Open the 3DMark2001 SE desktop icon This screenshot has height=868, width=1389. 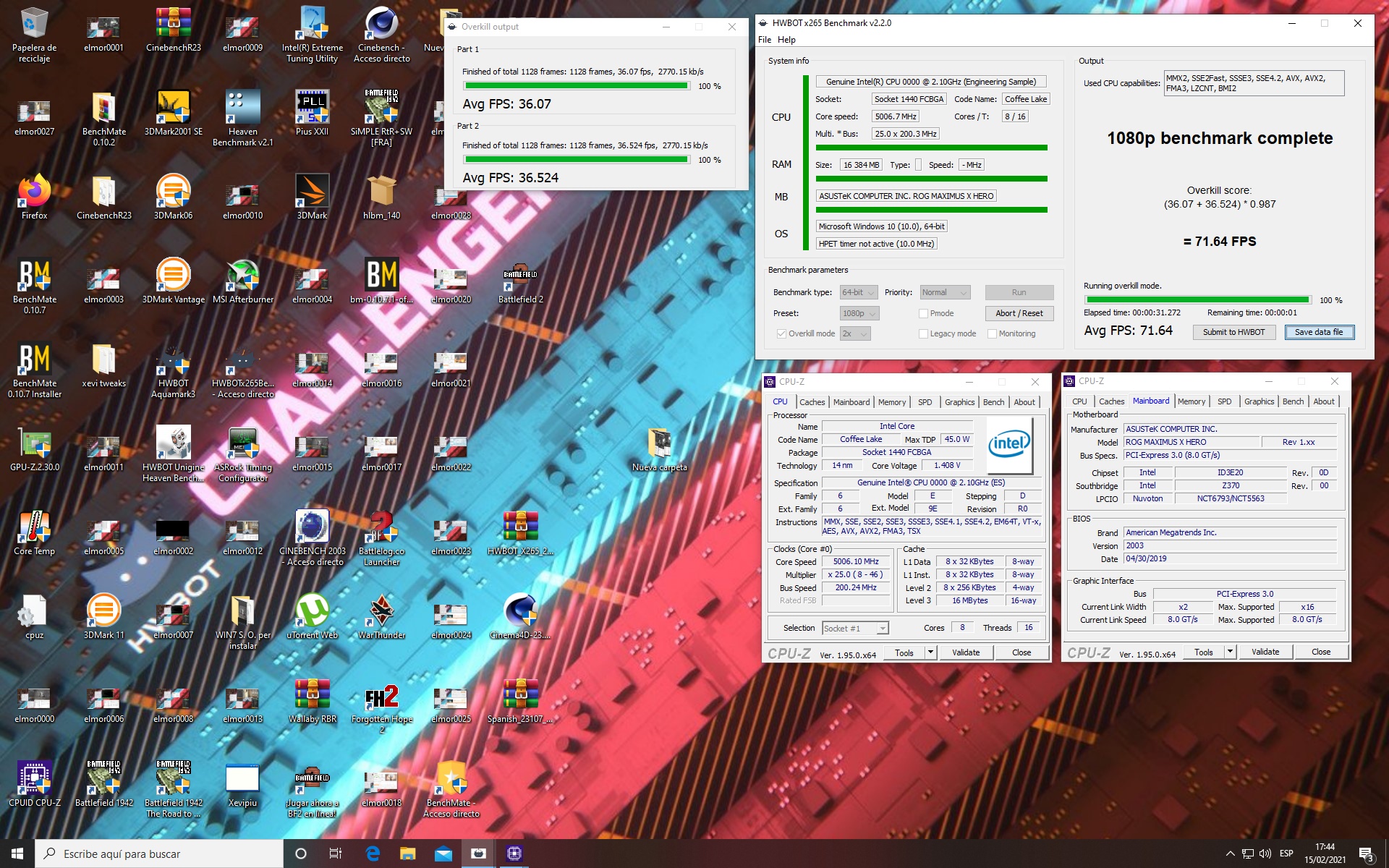coord(174,114)
